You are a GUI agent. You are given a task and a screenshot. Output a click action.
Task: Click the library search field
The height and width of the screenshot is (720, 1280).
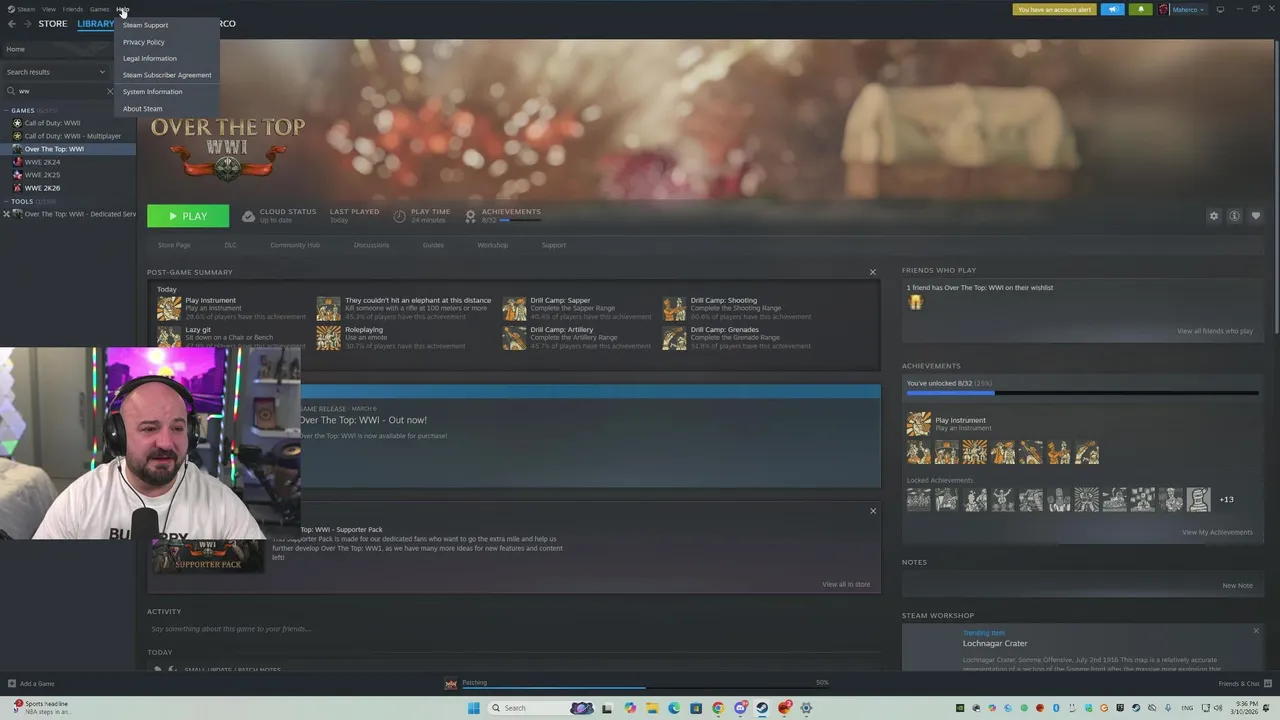coord(58,91)
